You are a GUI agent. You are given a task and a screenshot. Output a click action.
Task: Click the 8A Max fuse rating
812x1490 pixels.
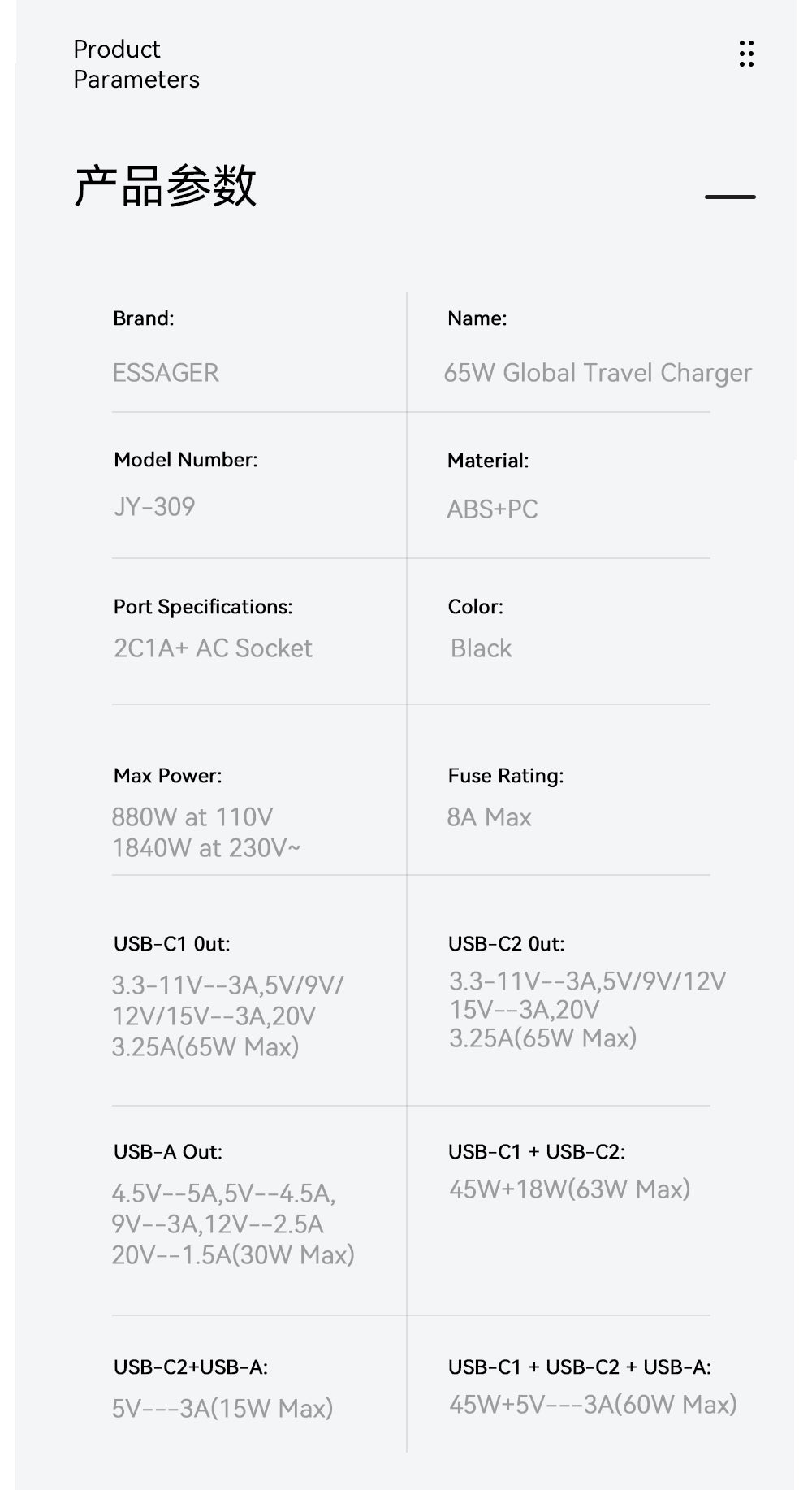489,817
